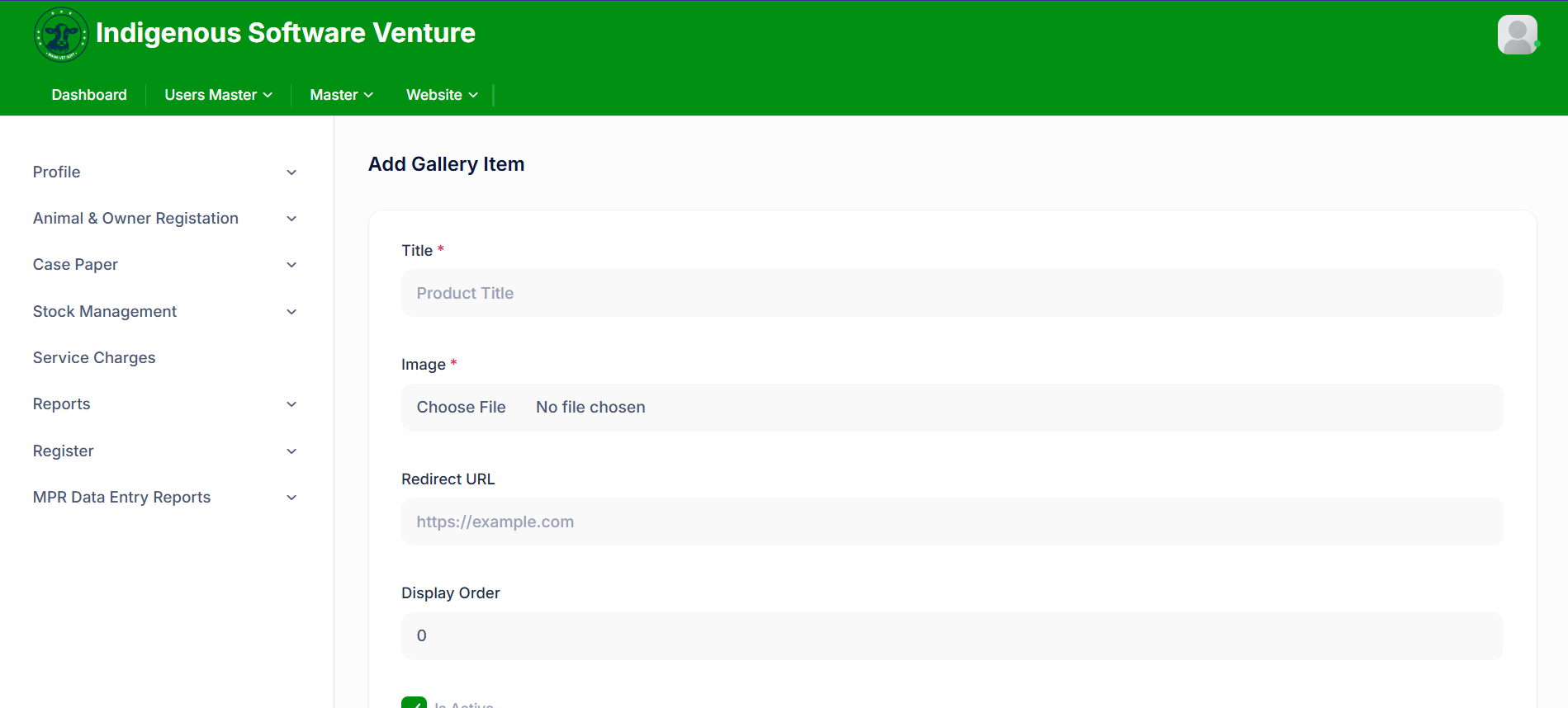Go to the Dashboard menu item
Viewport: 1568px width, 708px height.
(x=89, y=95)
